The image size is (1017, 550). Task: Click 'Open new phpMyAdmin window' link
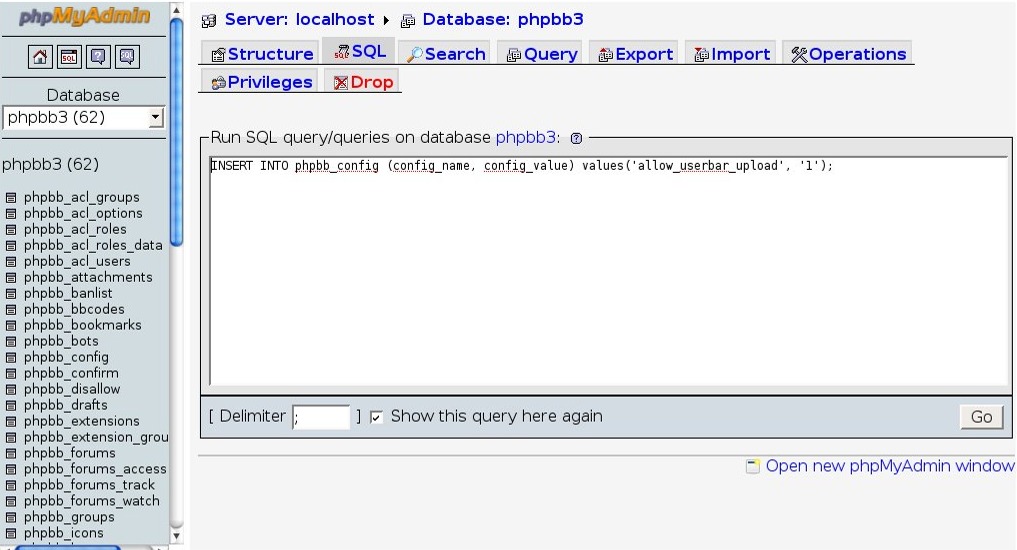(889, 466)
